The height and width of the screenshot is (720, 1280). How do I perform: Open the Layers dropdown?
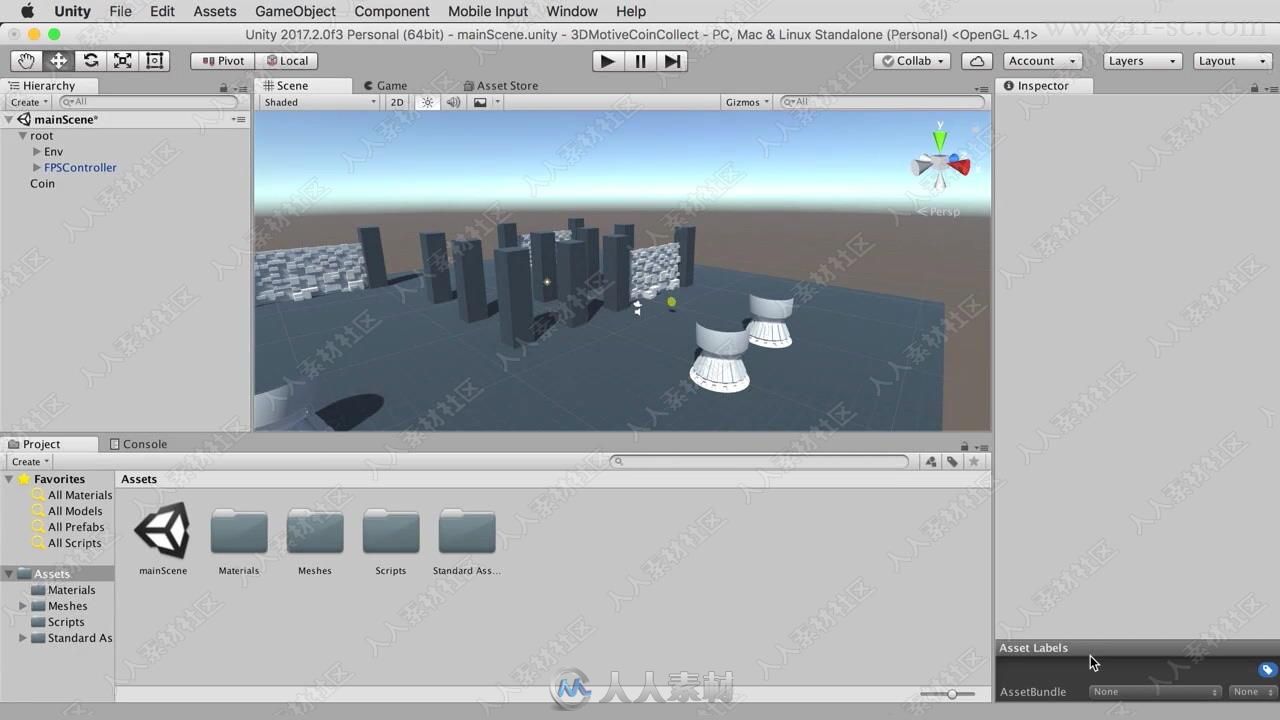tap(1143, 61)
